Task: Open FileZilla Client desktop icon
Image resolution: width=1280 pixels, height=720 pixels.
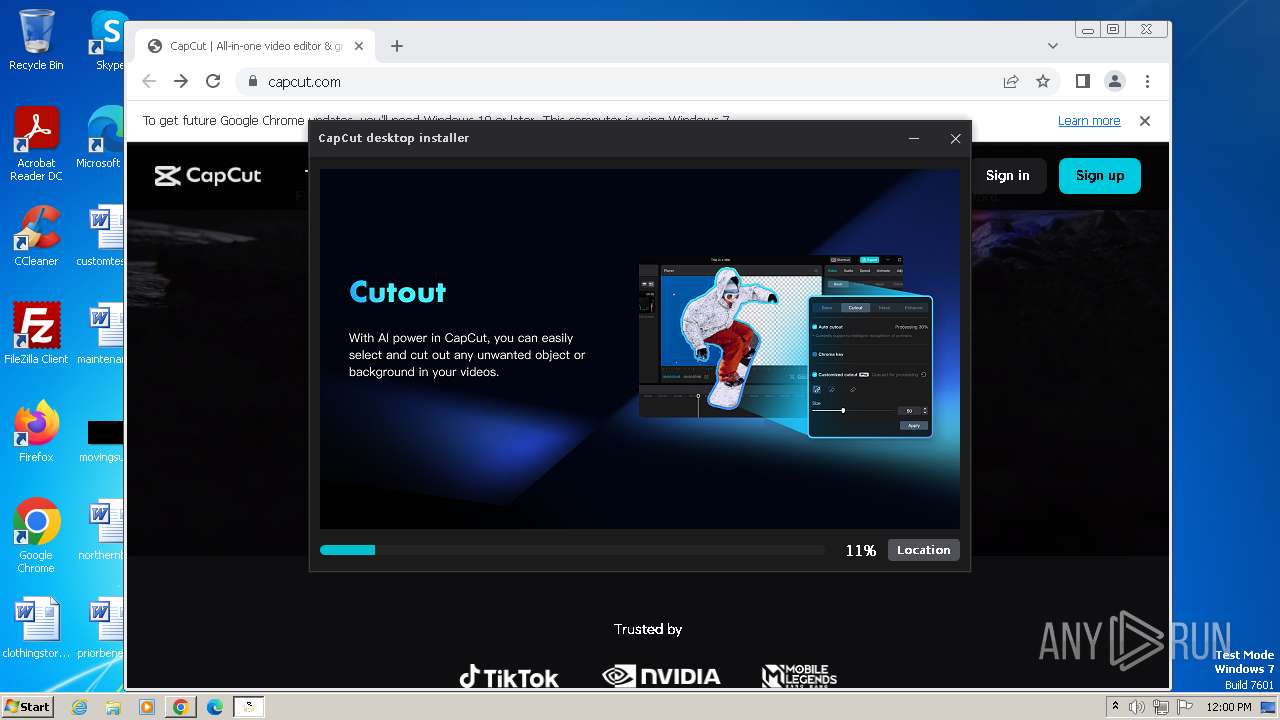Action: coord(36,334)
